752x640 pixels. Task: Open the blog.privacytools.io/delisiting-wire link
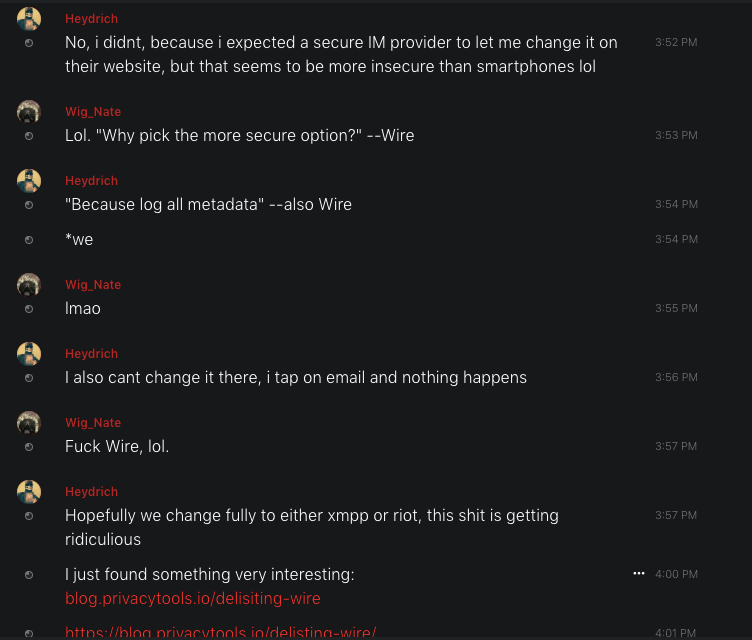[192, 598]
